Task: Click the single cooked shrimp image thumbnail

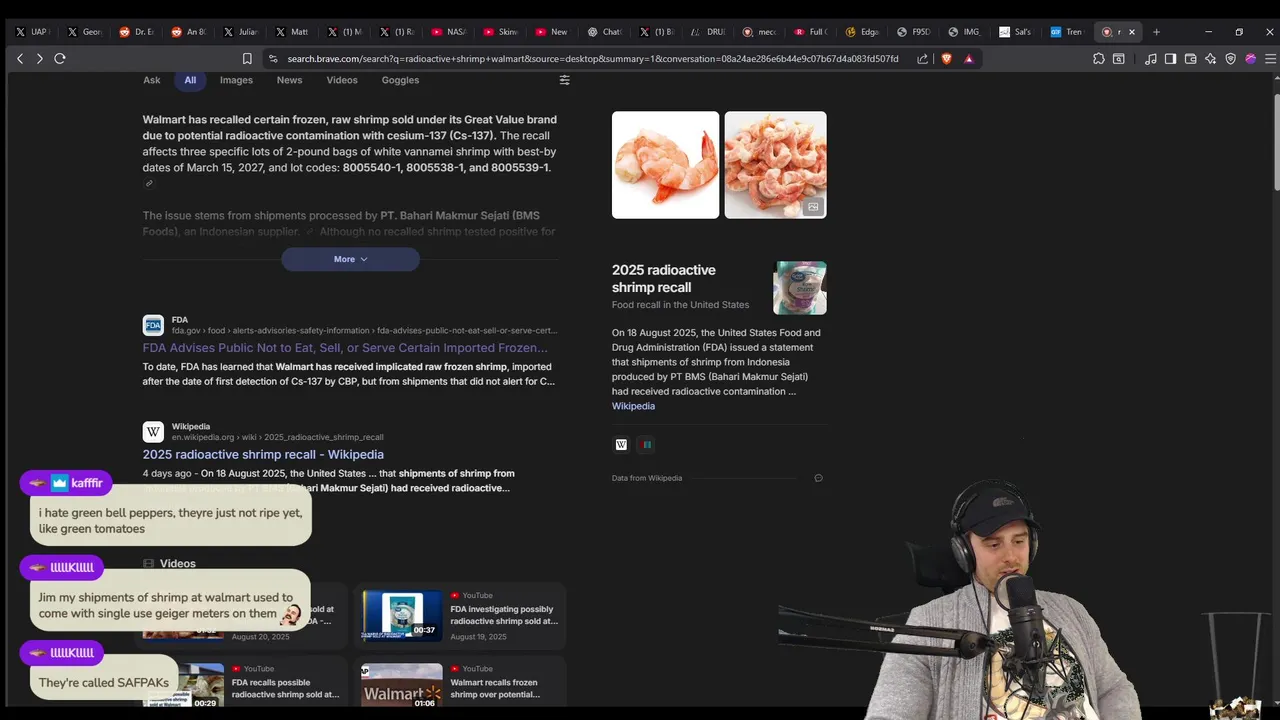Action: [665, 165]
